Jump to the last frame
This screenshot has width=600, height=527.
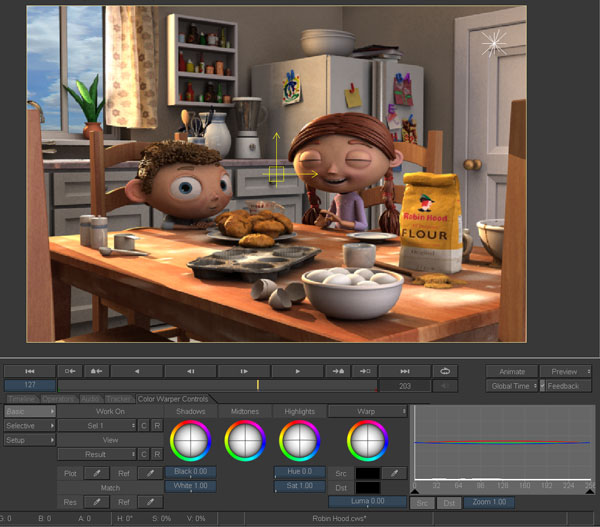click(404, 371)
